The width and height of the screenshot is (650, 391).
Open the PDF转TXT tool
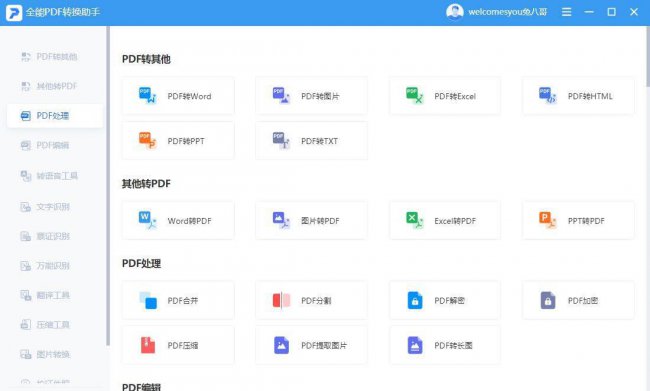311,141
